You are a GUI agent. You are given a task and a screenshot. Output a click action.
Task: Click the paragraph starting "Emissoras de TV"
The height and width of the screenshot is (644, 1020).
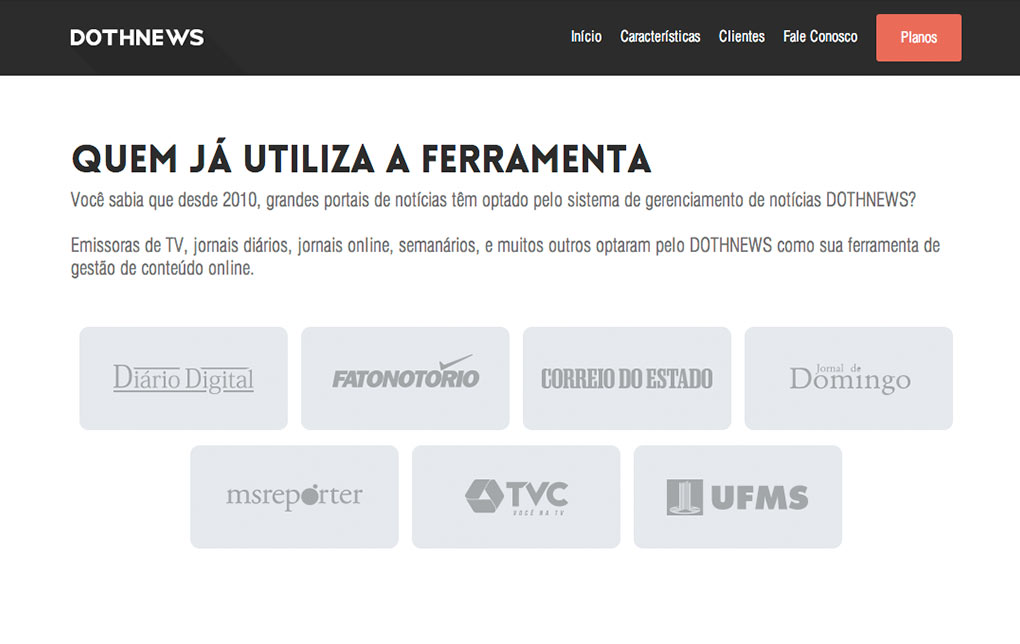pos(505,256)
